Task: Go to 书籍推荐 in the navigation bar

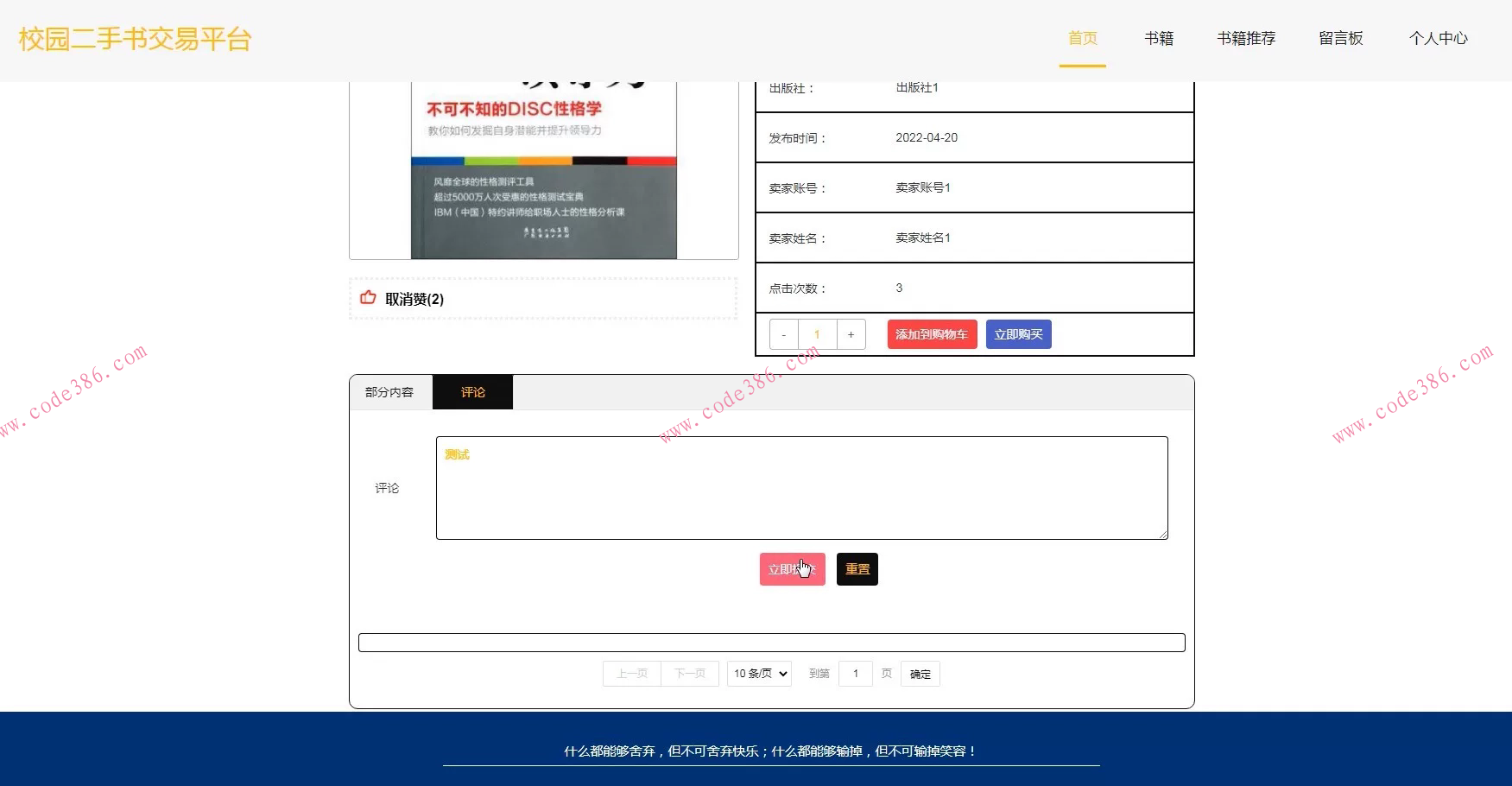Action: click(1246, 38)
